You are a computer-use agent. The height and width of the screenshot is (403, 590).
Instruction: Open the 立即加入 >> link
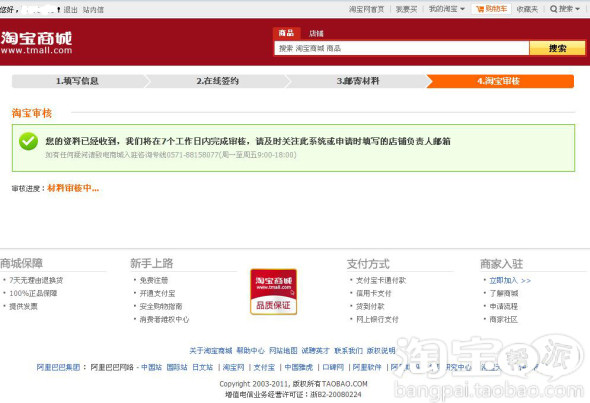point(510,280)
